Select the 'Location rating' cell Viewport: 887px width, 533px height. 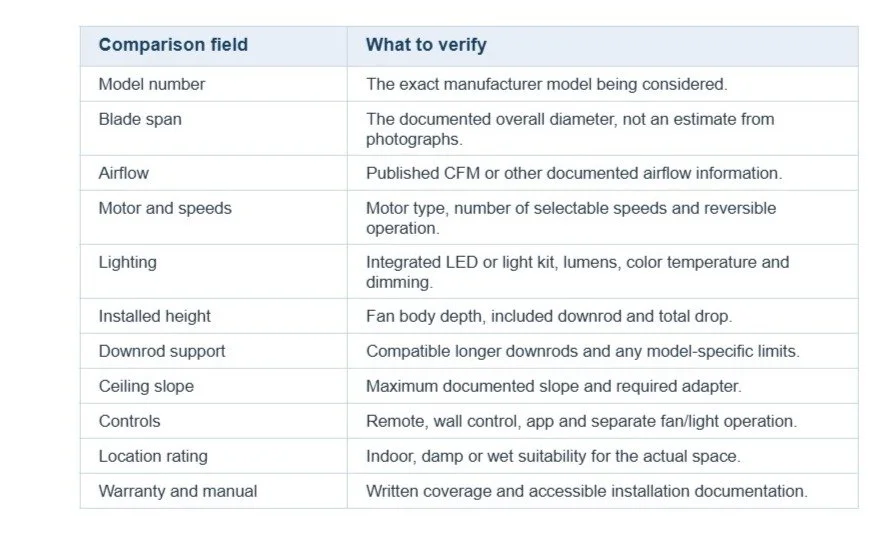[x=213, y=456]
